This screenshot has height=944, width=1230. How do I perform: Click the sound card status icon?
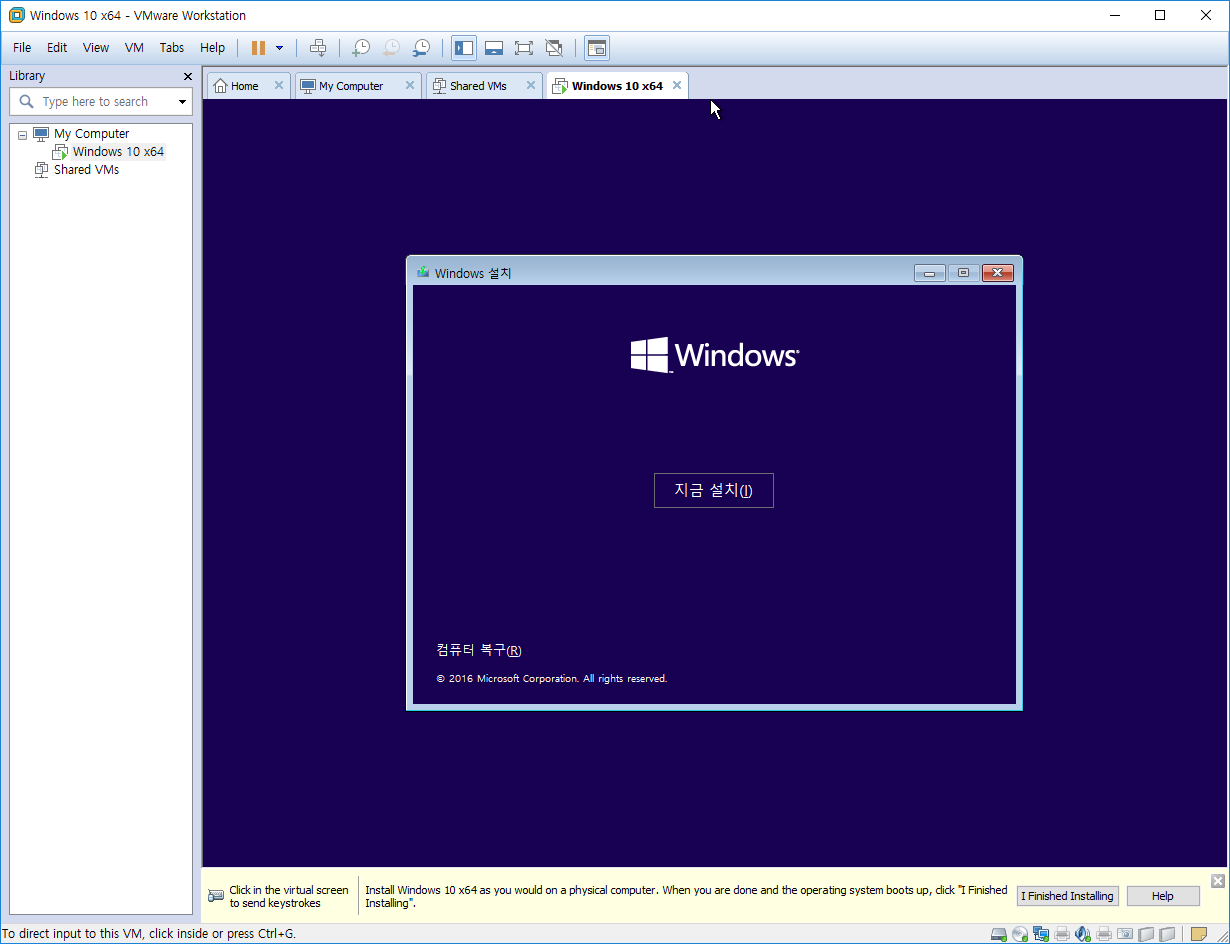pos(1083,934)
